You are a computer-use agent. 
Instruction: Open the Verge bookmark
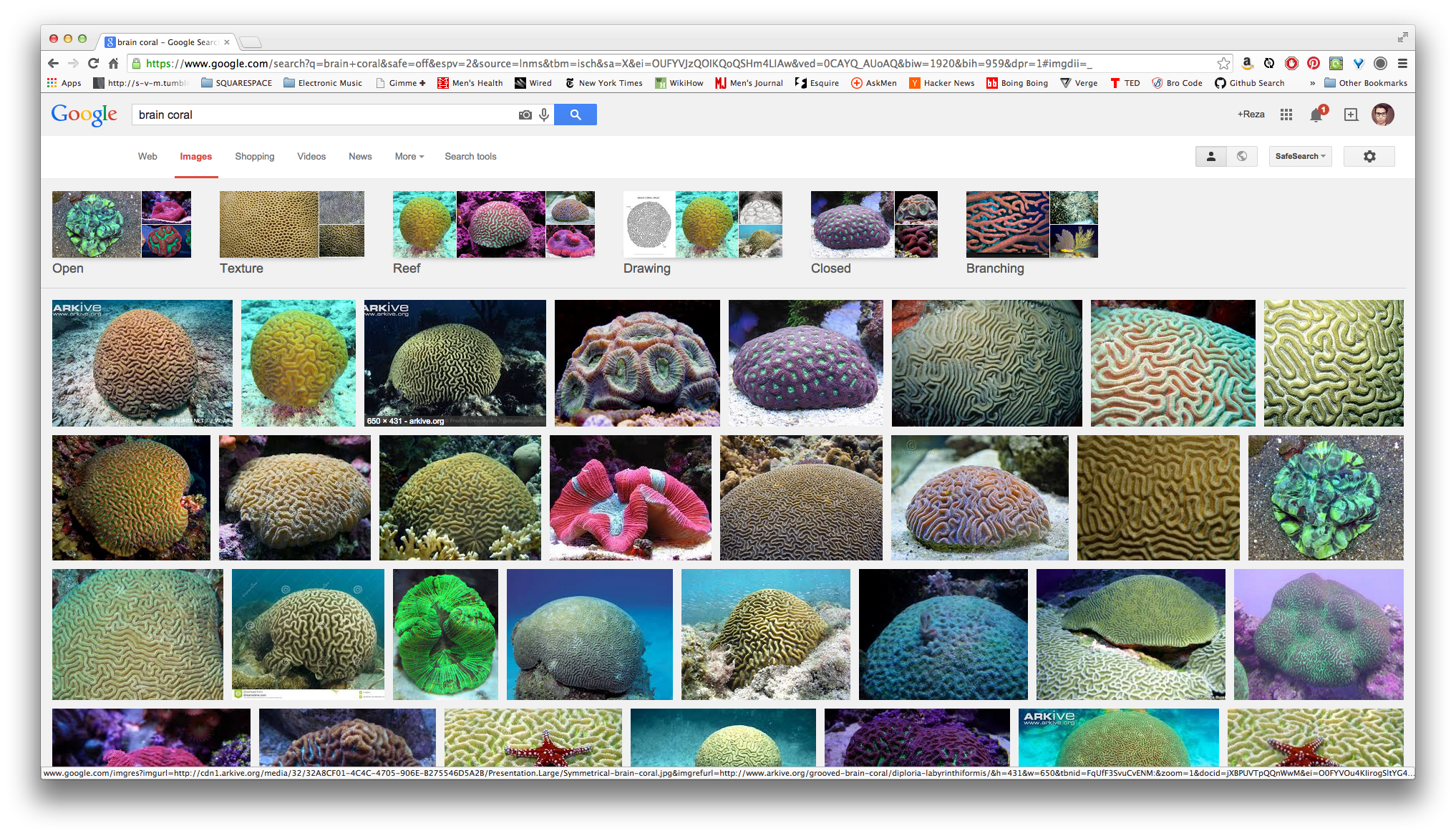[x=1079, y=83]
